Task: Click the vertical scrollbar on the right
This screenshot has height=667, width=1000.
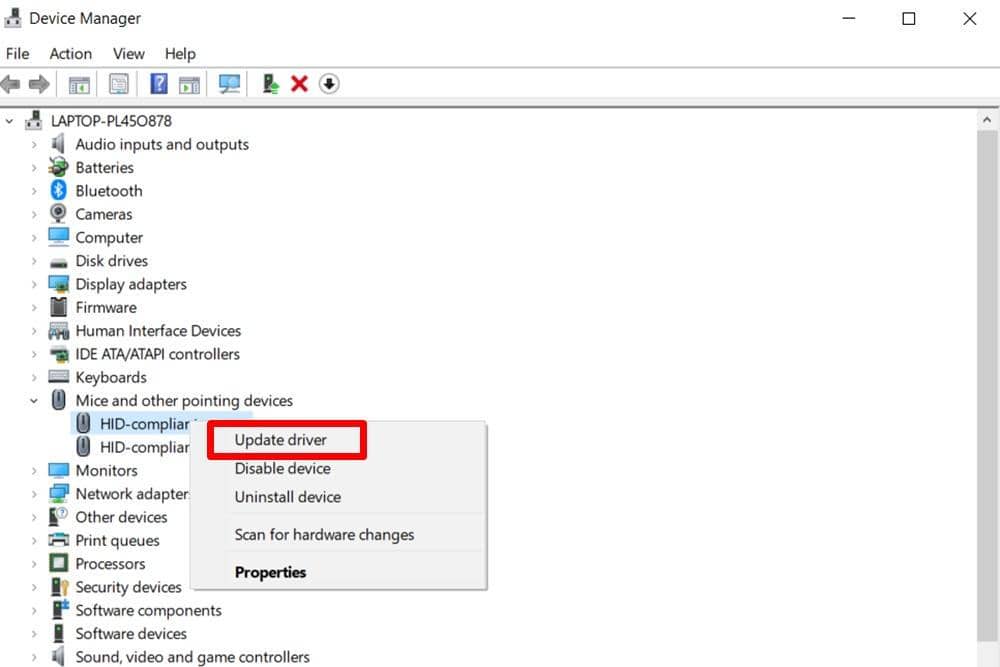Action: click(x=987, y=380)
